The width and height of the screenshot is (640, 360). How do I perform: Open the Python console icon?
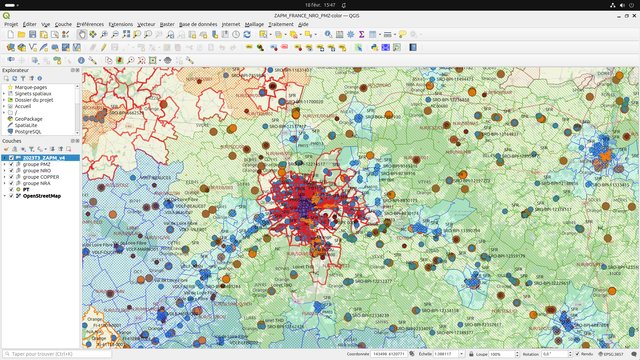click(x=374, y=48)
